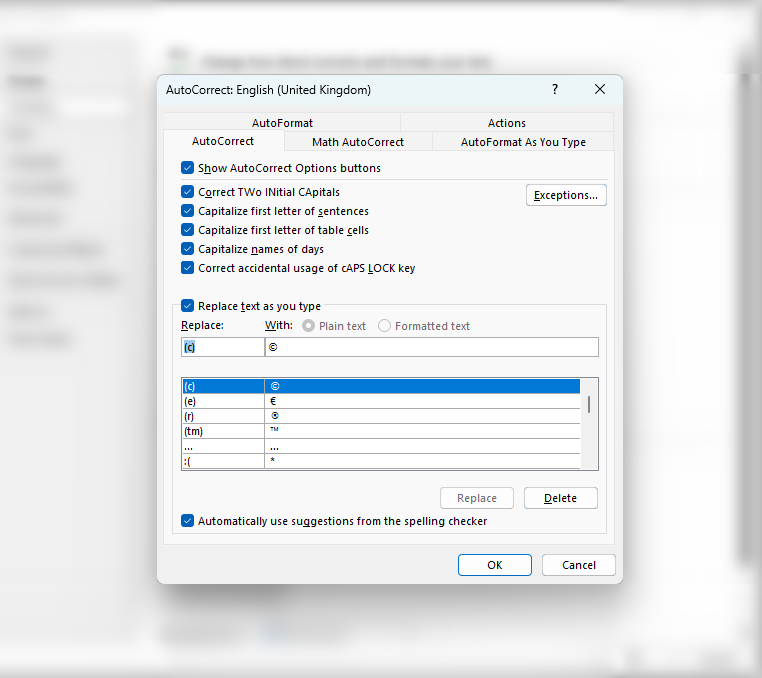Close the AutoCorrect dialog

click(600, 90)
